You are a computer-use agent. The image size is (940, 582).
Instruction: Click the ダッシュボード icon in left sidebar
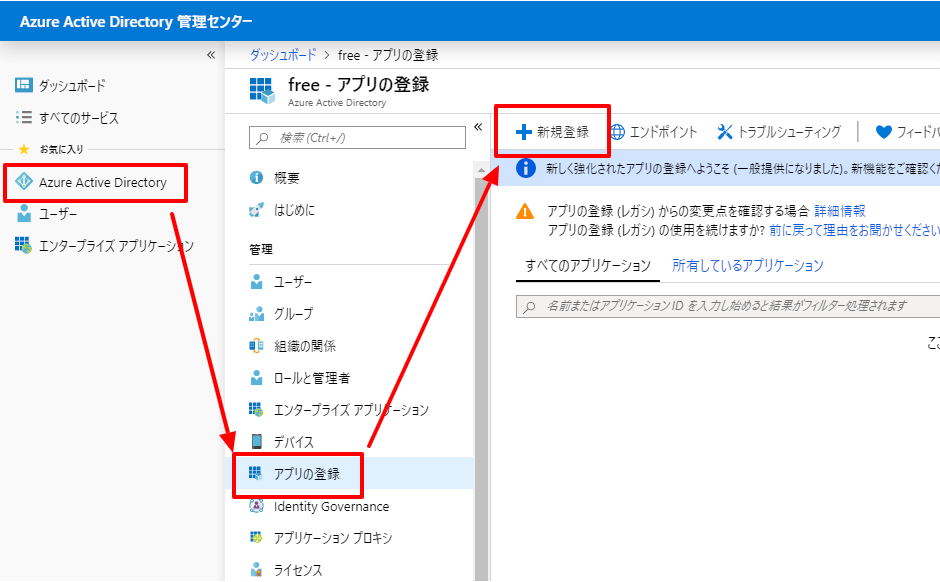(23, 85)
